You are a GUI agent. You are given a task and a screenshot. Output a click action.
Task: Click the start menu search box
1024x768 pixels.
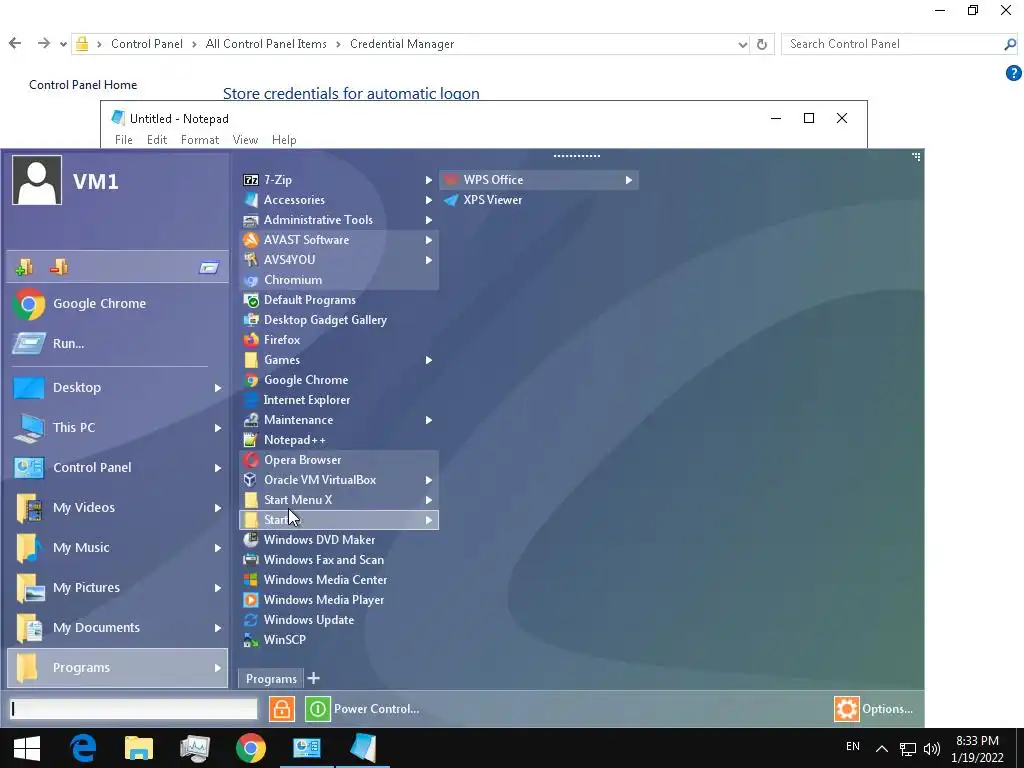134,709
